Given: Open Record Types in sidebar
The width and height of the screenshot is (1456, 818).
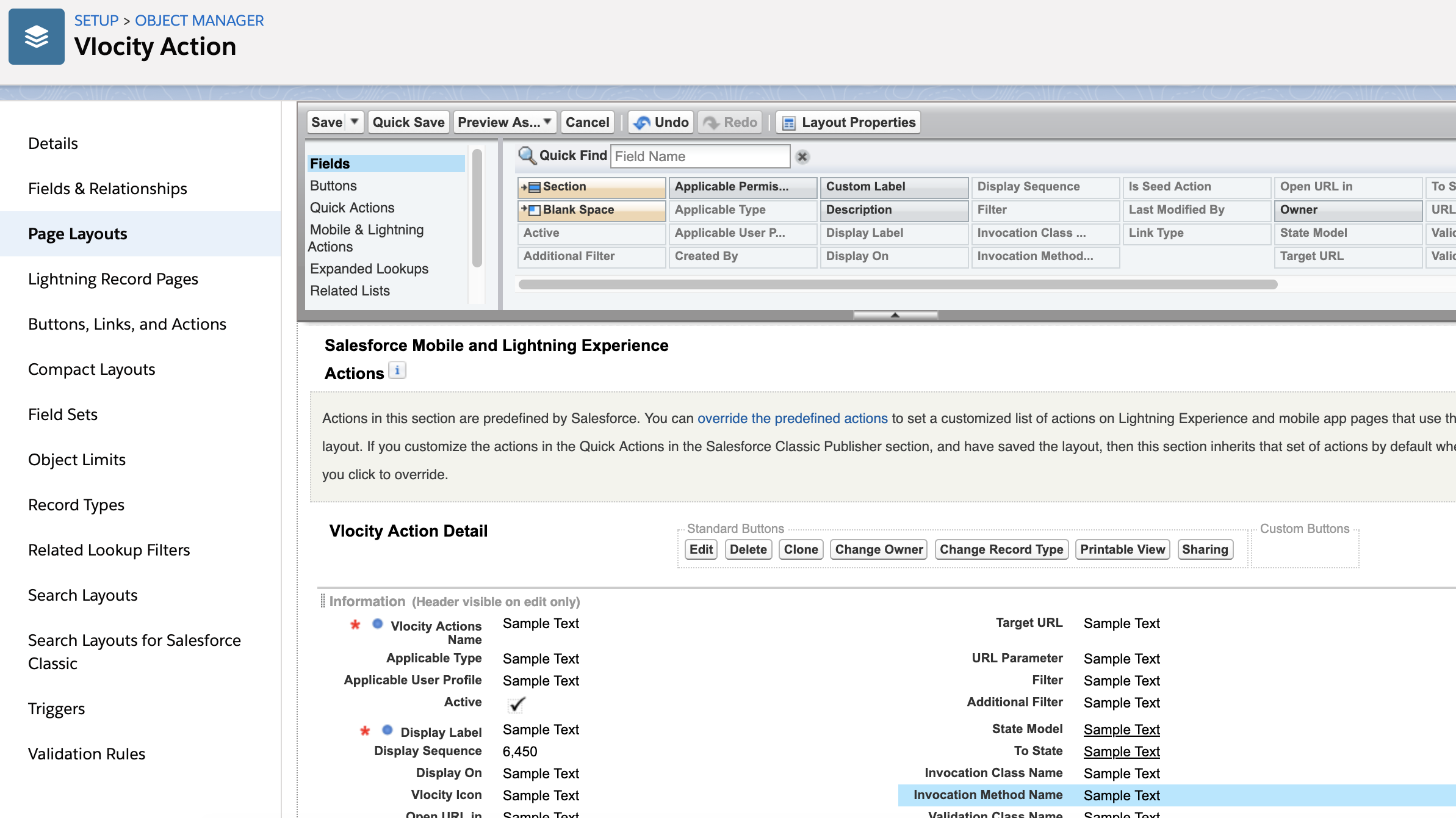Looking at the screenshot, I should pos(76,505).
